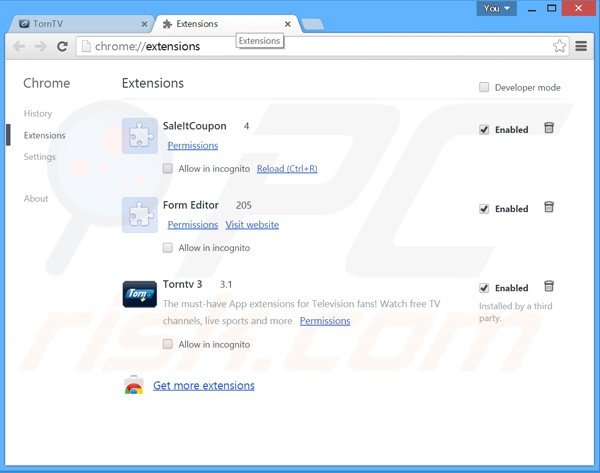This screenshot has width=600, height=473.
Task: Remove Form Editor via trash icon
Action: [548, 207]
